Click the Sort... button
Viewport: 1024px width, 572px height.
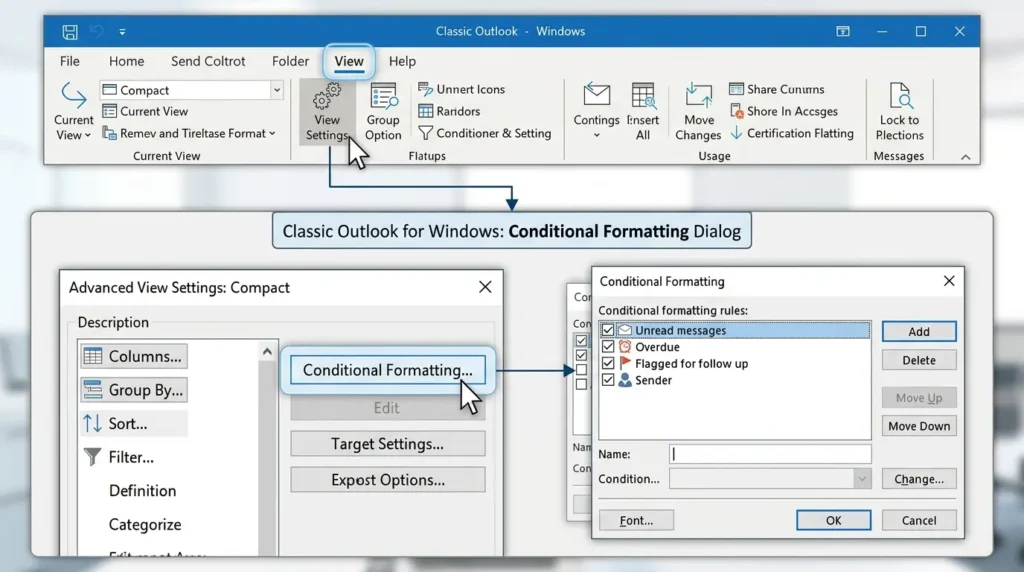pyautogui.click(x=134, y=423)
